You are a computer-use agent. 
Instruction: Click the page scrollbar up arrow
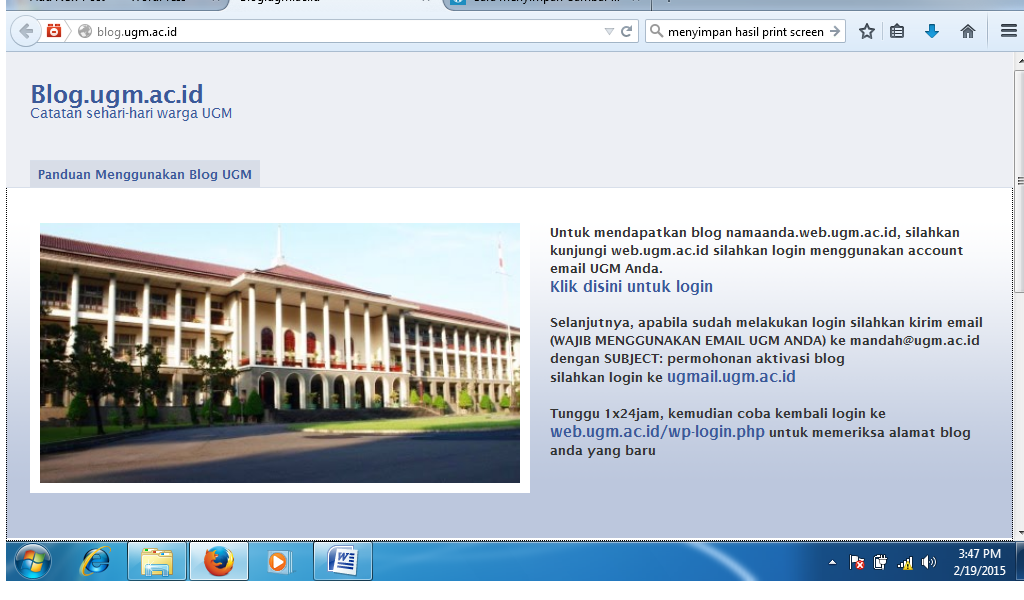[x=1019, y=60]
